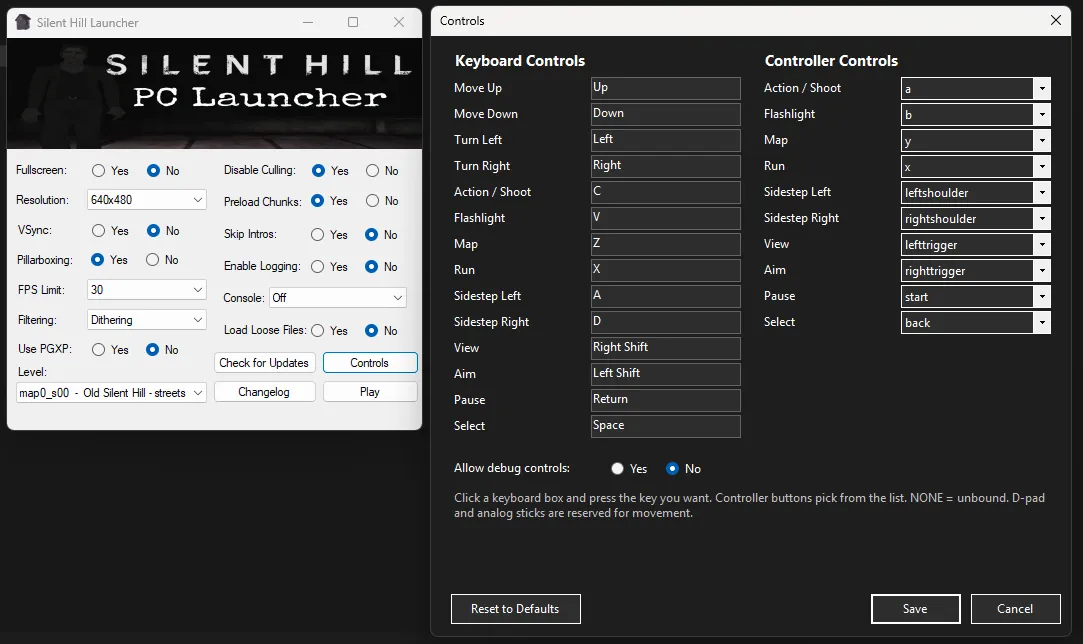The height and width of the screenshot is (644, 1083).
Task: Select Yes for Enable Logging
Action: [x=318, y=267]
